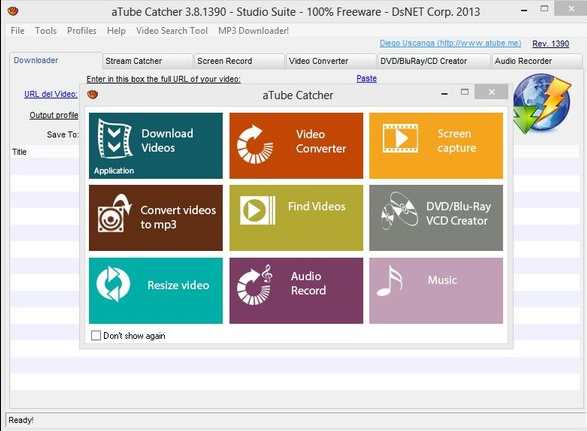
Task: Open the Audio Record tile
Action: click(296, 291)
